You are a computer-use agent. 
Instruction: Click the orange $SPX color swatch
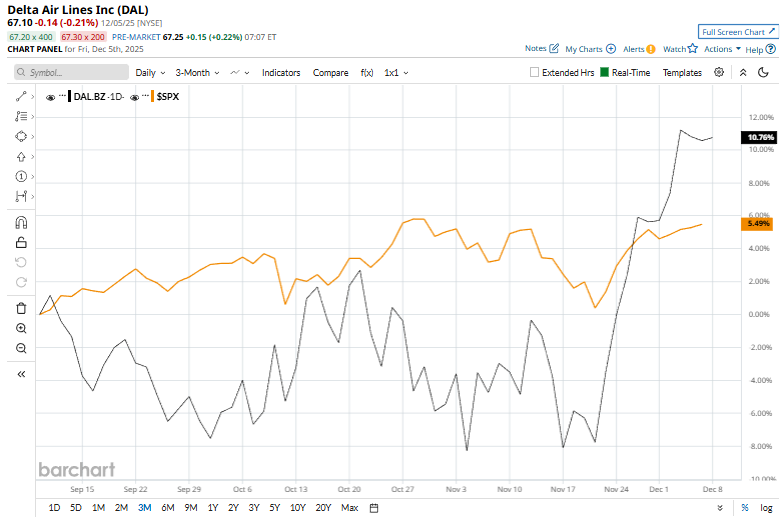152,96
